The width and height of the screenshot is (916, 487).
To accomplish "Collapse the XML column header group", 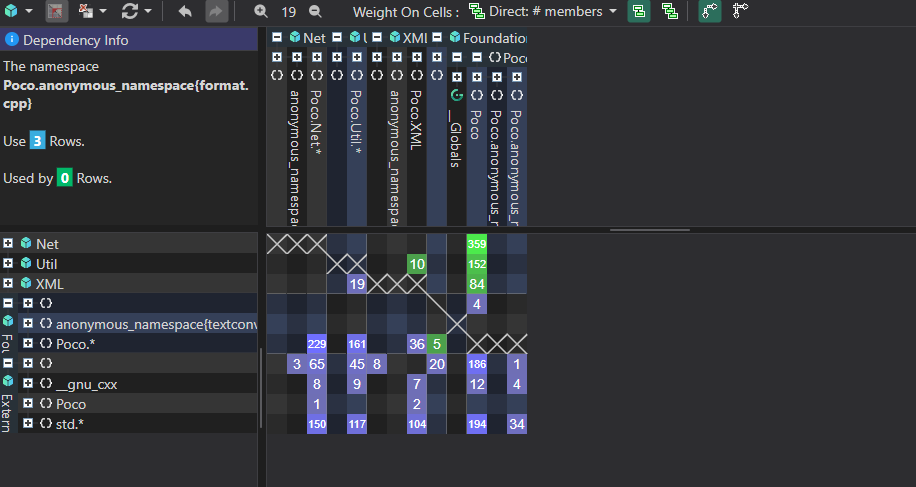I will (377, 37).
